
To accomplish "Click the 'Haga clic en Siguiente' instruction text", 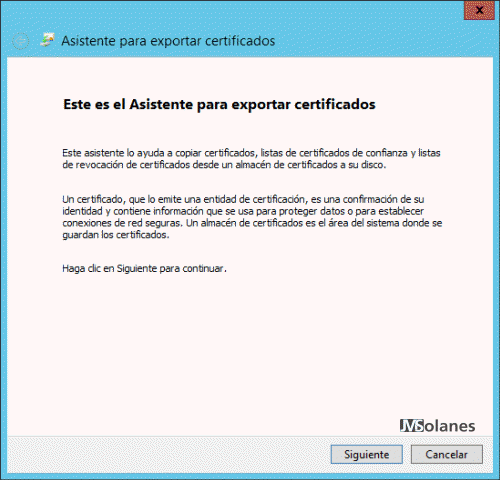I will pyautogui.click(x=144, y=268).
